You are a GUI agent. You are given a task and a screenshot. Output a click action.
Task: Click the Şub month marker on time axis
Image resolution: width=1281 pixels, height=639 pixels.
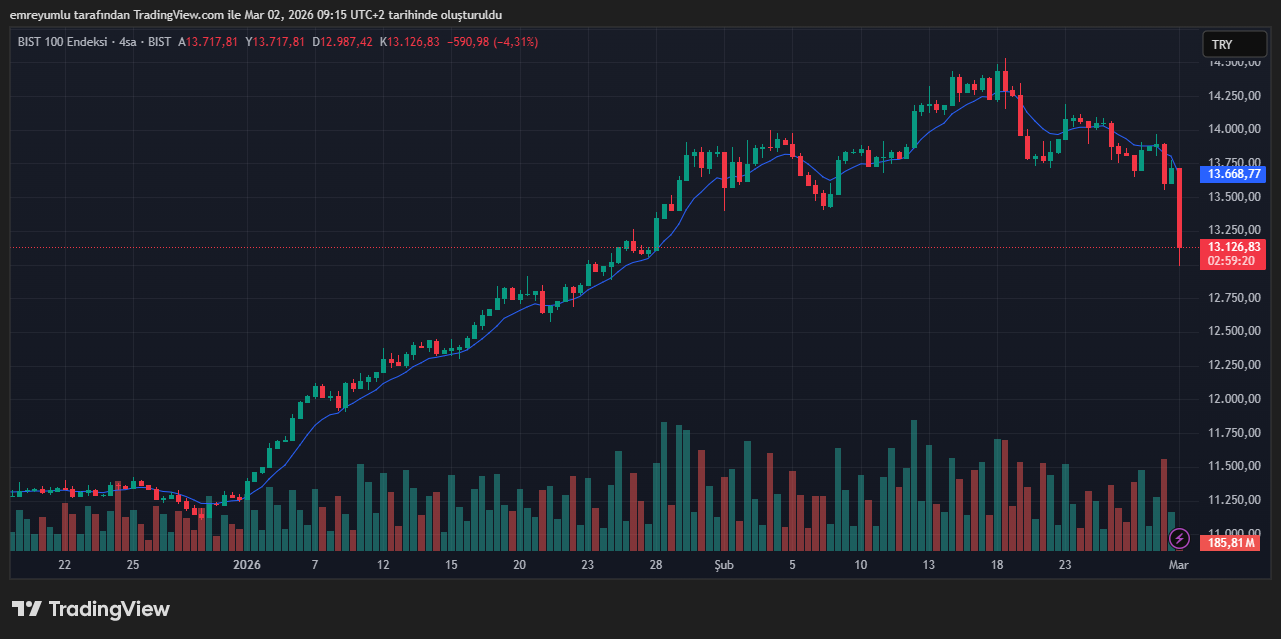coord(723,565)
